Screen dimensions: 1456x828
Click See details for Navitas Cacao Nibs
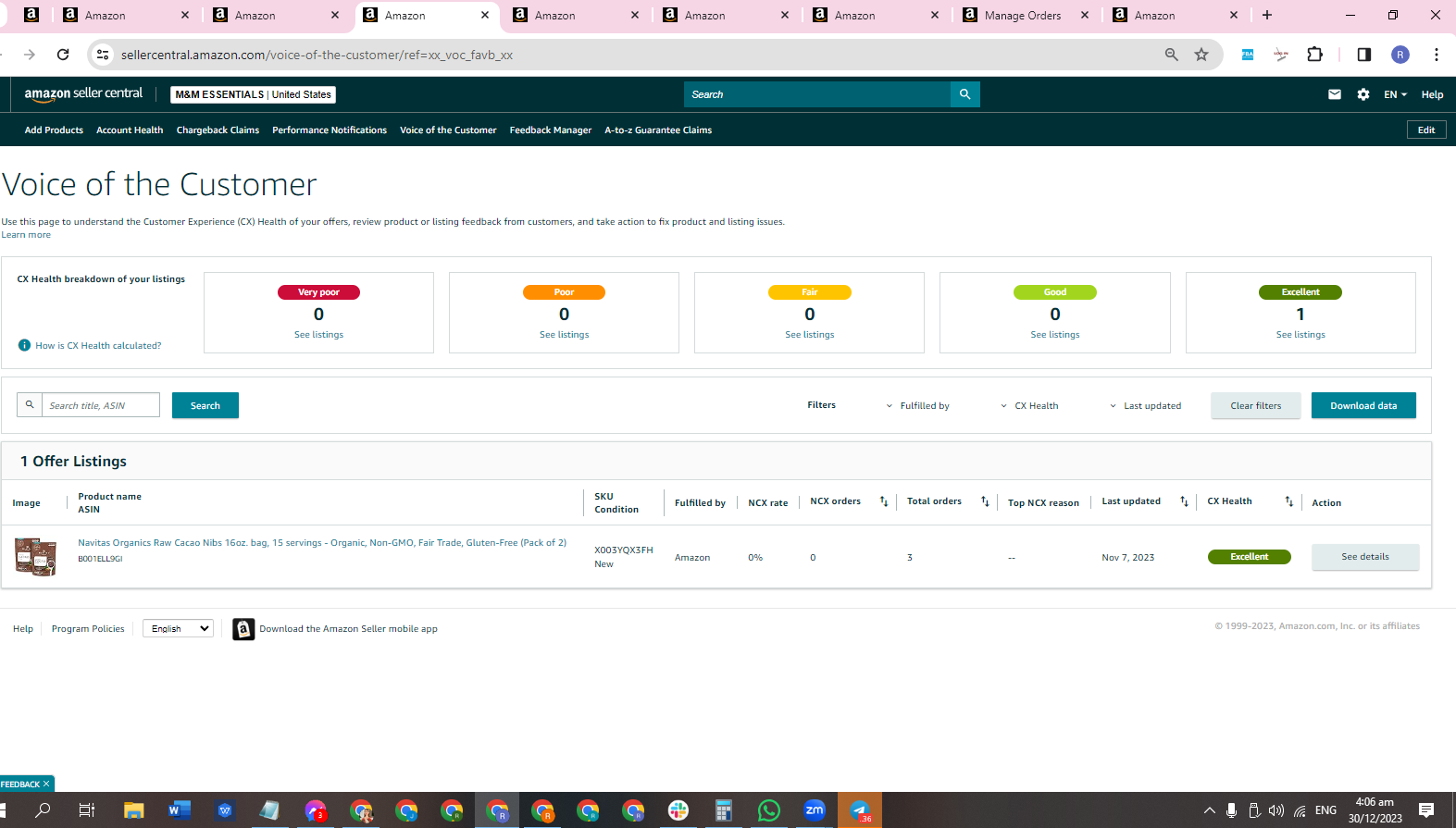click(x=1365, y=557)
